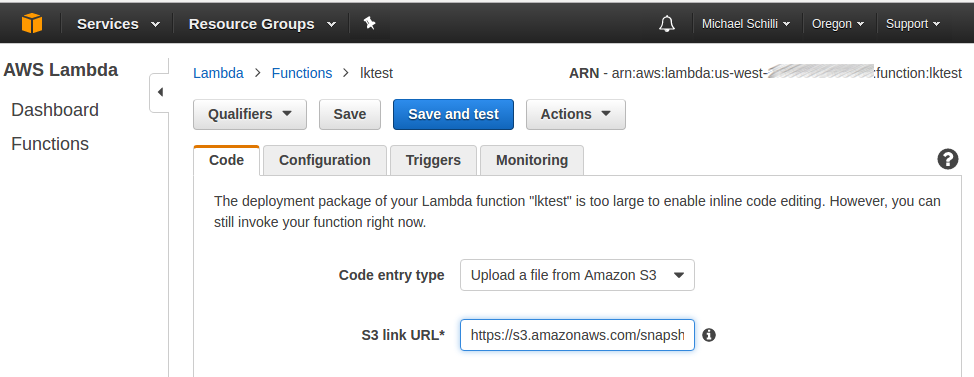Open the help question mark icon
Image resolution: width=974 pixels, height=377 pixels.
[947, 160]
